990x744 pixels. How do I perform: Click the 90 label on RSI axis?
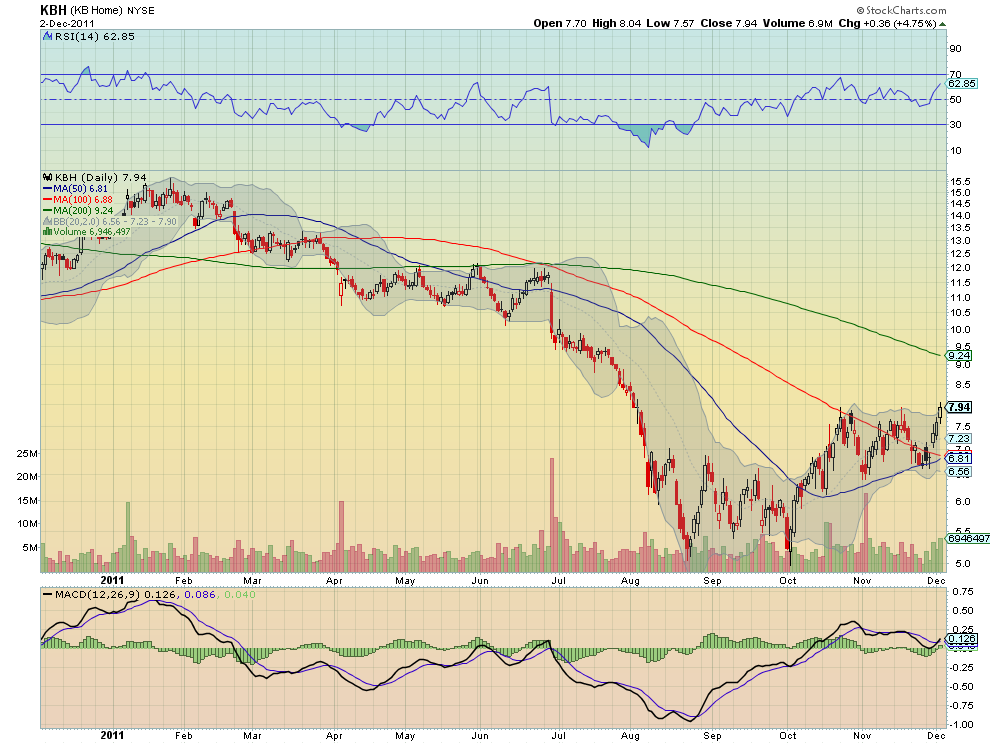tap(955, 49)
